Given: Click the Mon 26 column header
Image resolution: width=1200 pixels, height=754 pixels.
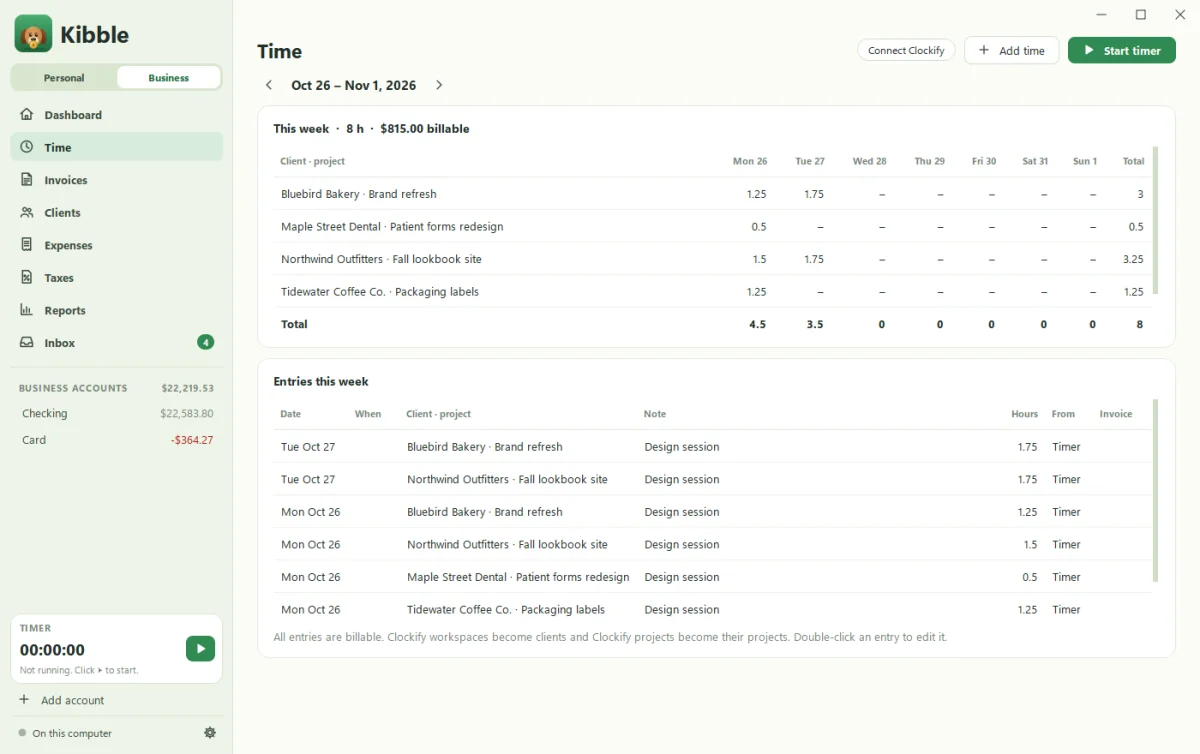Looking at the screenshot, I should pos(750,161).
